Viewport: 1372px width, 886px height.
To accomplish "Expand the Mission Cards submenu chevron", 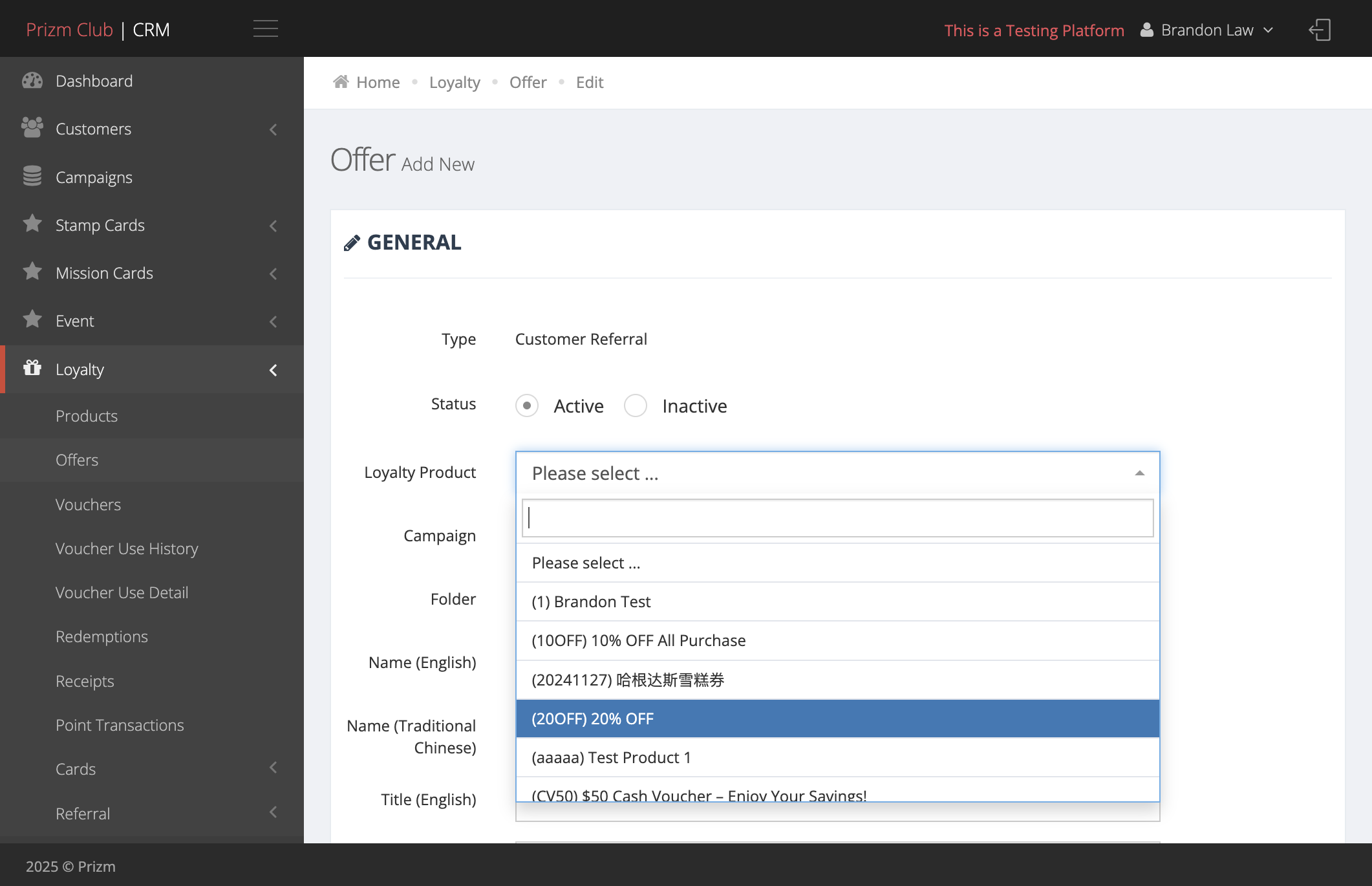I will click(x=273, y=274).
